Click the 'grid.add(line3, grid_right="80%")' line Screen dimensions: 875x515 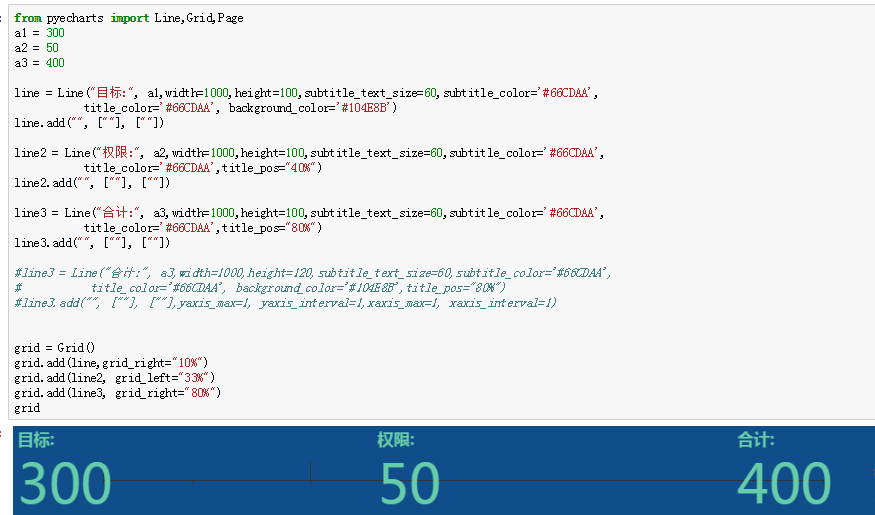[x=118, y=393]
